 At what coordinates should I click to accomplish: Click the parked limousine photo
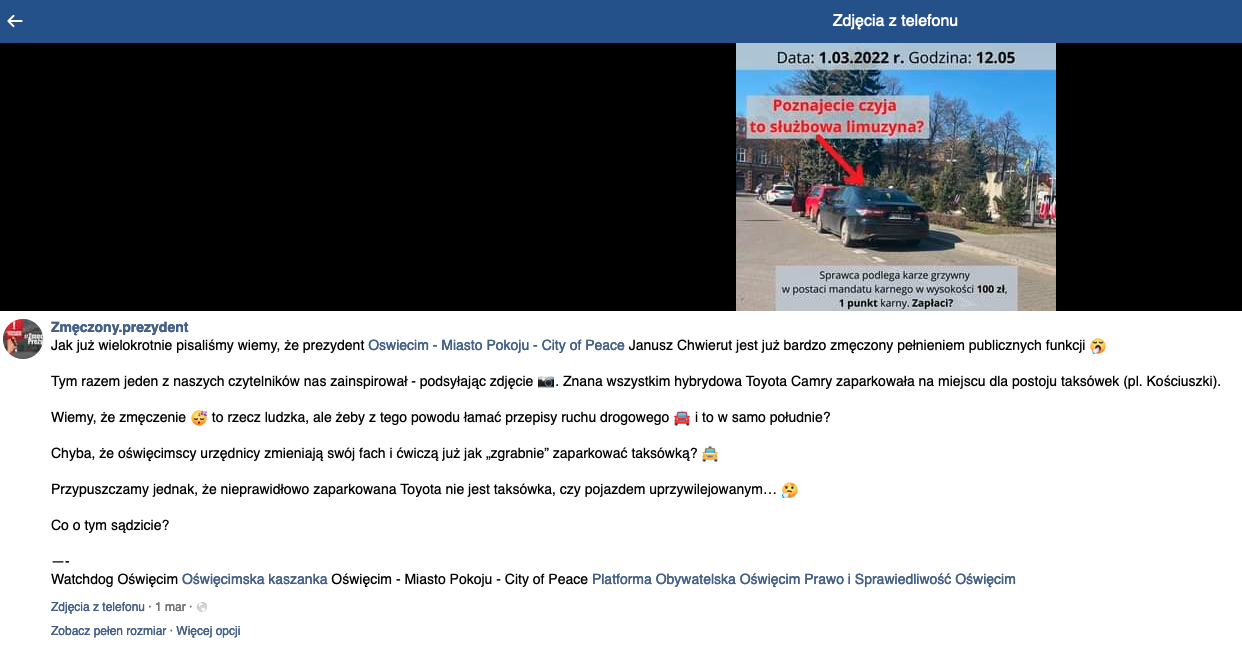896,177
